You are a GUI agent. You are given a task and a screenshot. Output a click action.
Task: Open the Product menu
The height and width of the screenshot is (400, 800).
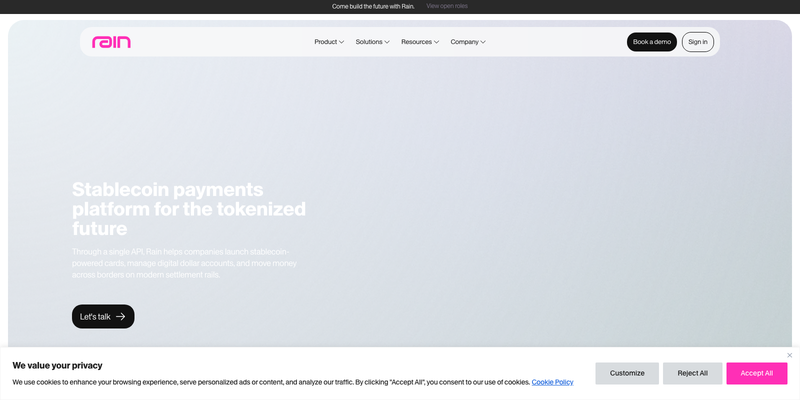(x=329, y=42)
